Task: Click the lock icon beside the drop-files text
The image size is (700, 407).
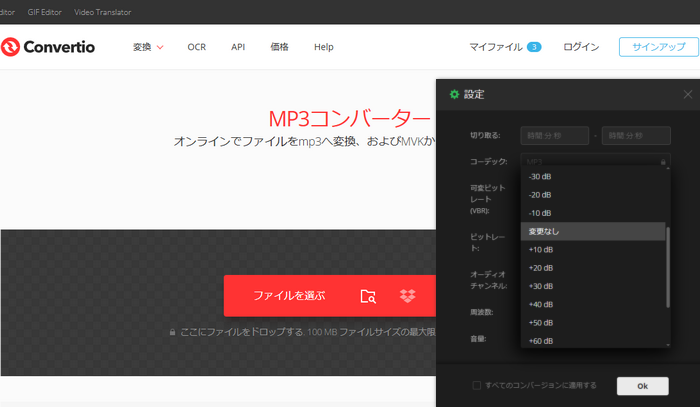Action: tap(172, 332)
